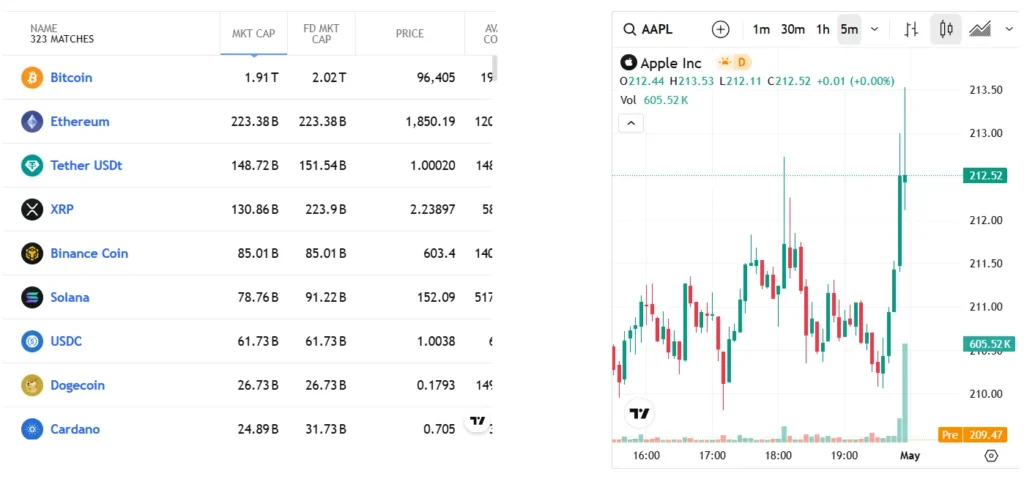Expand the time interval dropdown arrow
The width and height of the screenshot is (1024, 482).
(x=875, y=29)
